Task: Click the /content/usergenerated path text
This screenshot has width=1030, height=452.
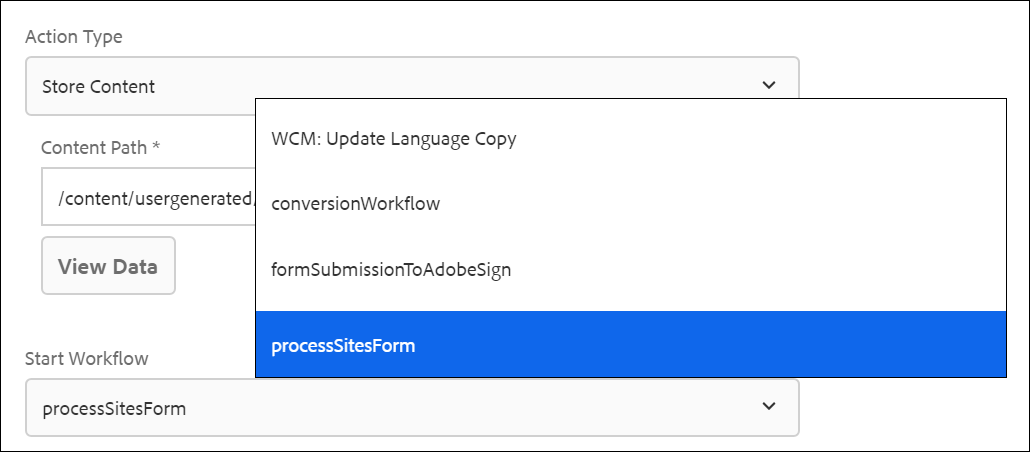Action: 155,198
